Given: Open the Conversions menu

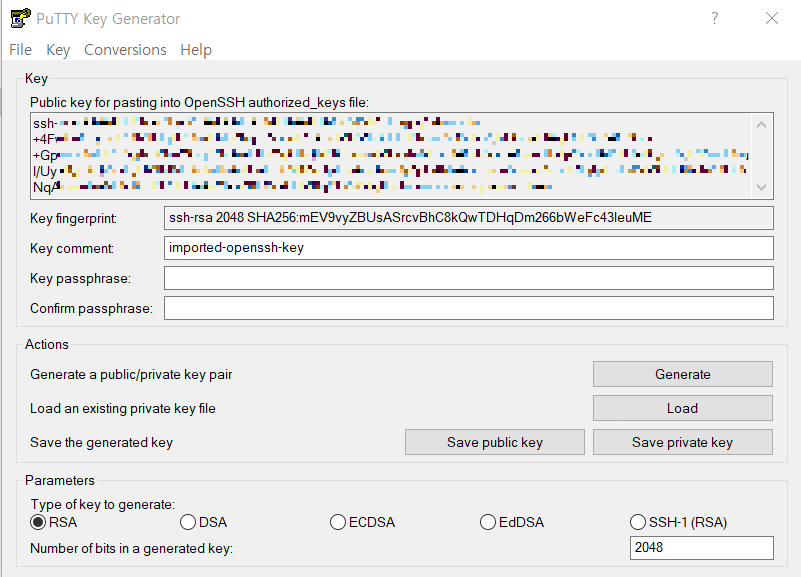Looking at the screenshot, I should pos(125,50).
